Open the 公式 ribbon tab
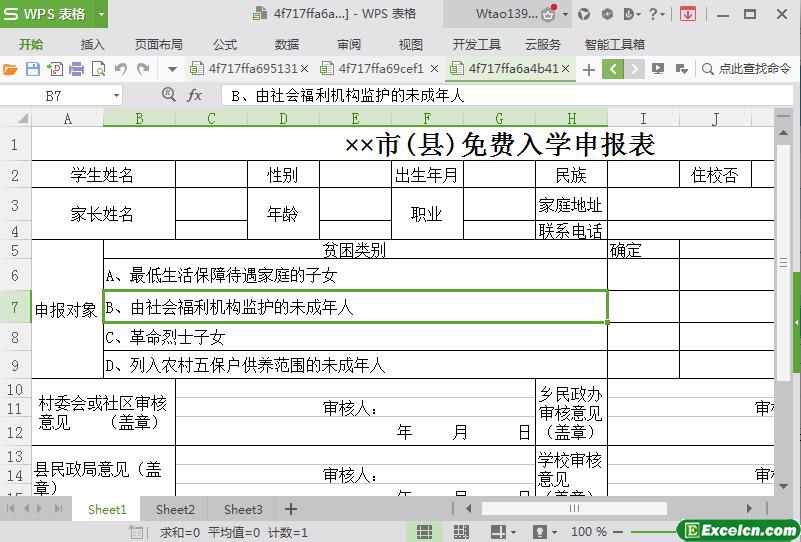Viewport: 801px width, 542px height. pos(225,44)
